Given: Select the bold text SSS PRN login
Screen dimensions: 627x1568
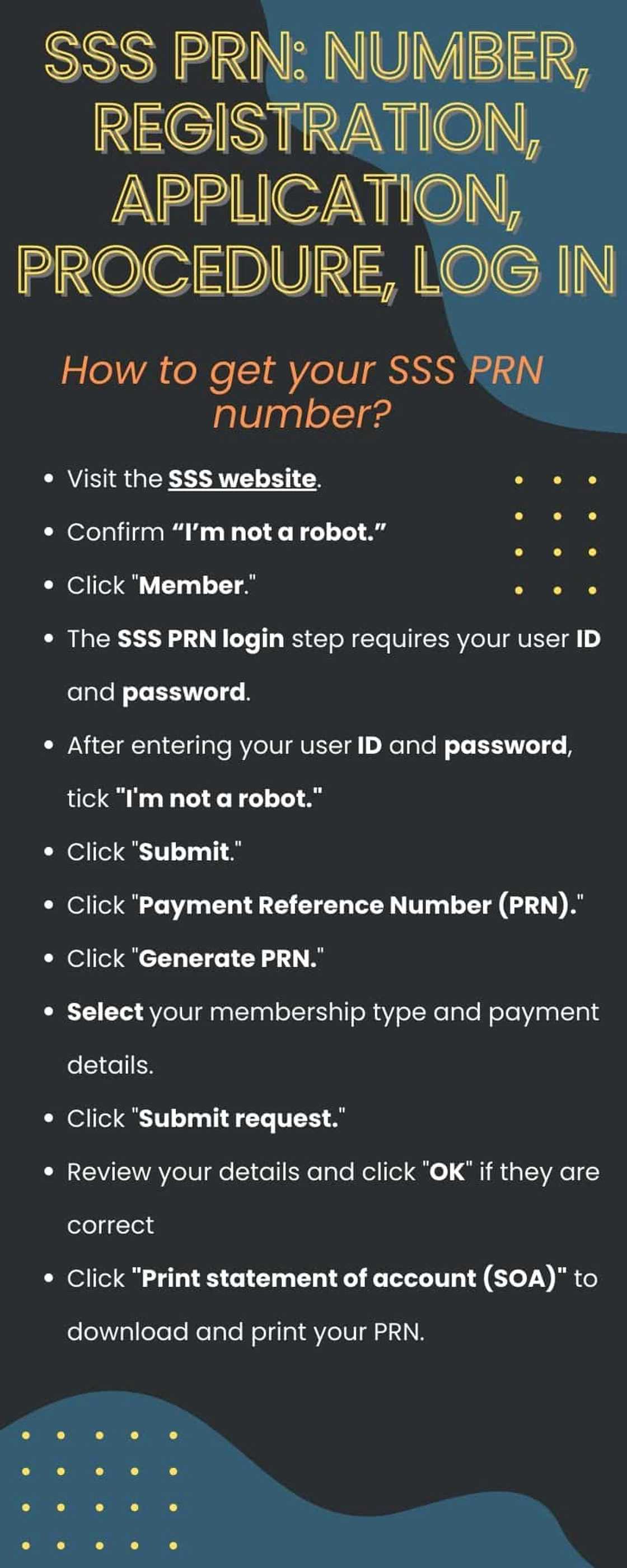Looking at the screenshot, I should point(200,639).
